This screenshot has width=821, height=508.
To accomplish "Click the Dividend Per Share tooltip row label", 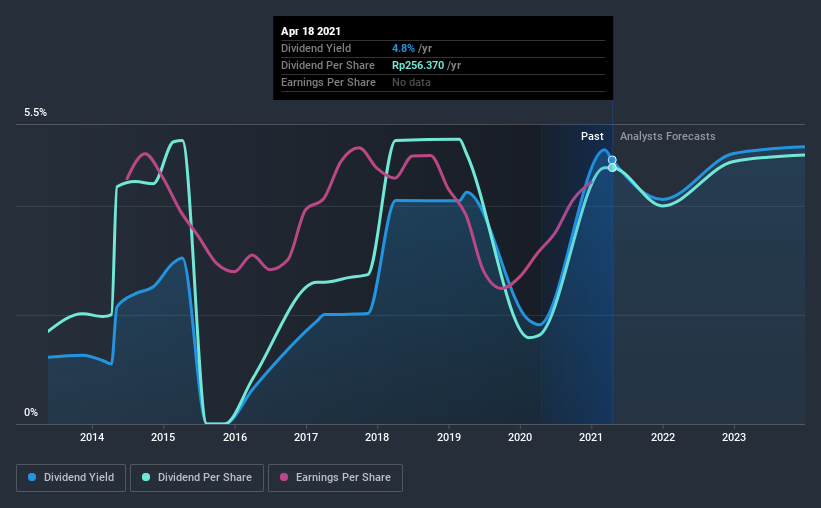I will tap(328, 65).
